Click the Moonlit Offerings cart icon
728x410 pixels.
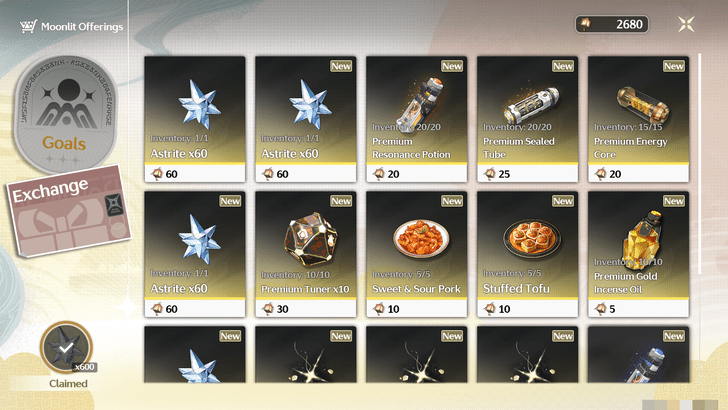(28, 27)
